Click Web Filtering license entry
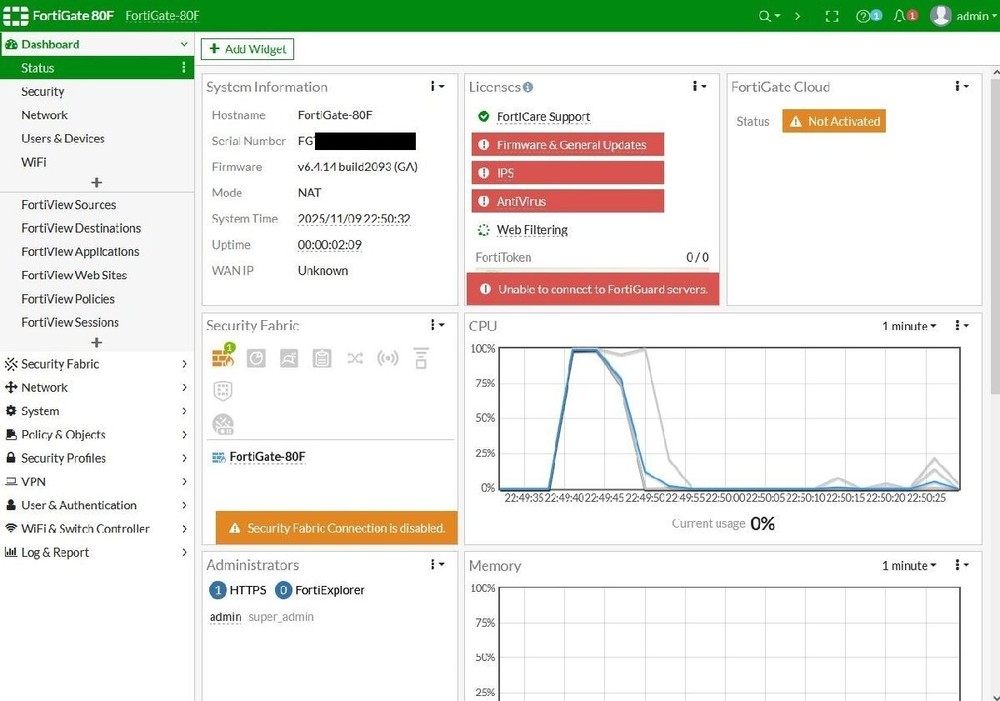The height and width of the screenshot is (701, 1000). 532,230
